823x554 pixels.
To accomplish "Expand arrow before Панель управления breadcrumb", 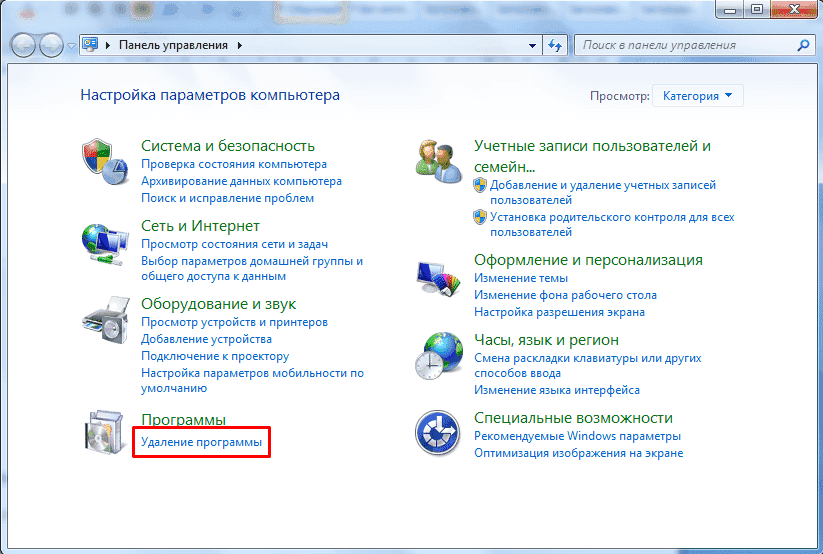I will 108,45.
